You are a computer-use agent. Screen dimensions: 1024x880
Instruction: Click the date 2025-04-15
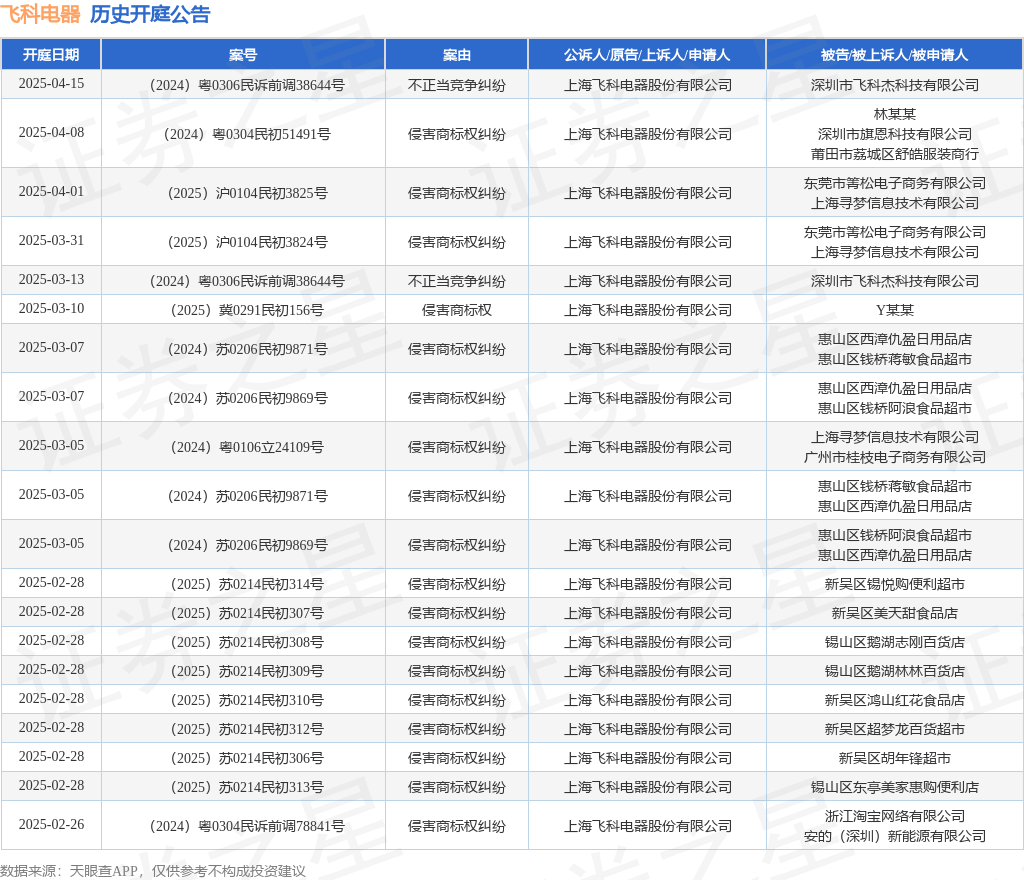(x=51, y=84)
